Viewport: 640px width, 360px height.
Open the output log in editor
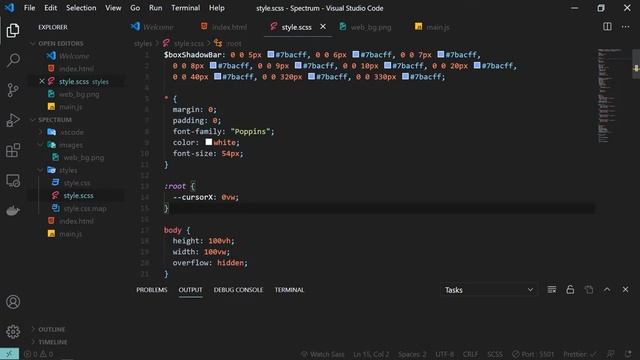tap(589, 290)
